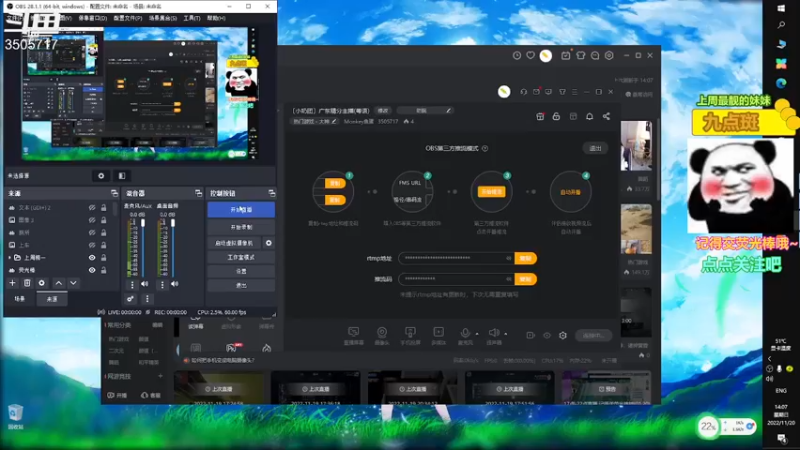800x450 pixels.
Task: Open source properties gear in OBS
Action: click(42, 283)
